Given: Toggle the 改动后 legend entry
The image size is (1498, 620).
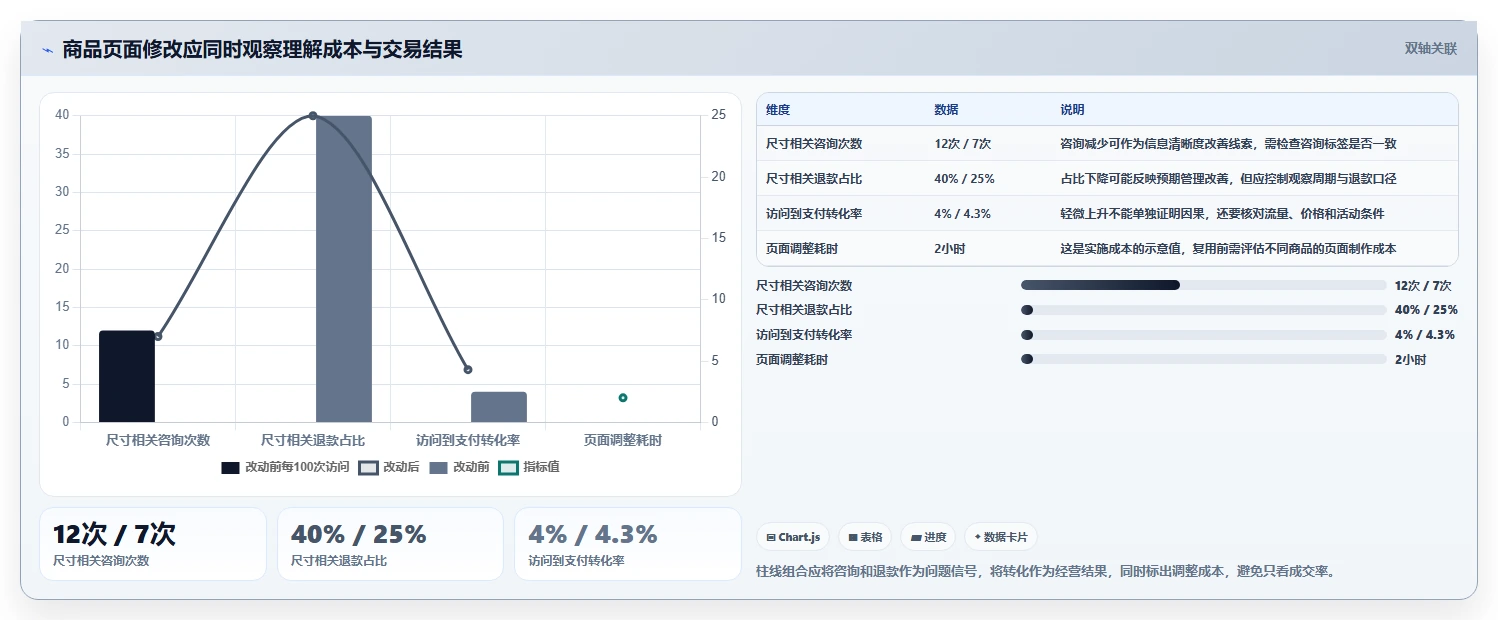Looking at the screenshot, I should (x=389, y=467).
